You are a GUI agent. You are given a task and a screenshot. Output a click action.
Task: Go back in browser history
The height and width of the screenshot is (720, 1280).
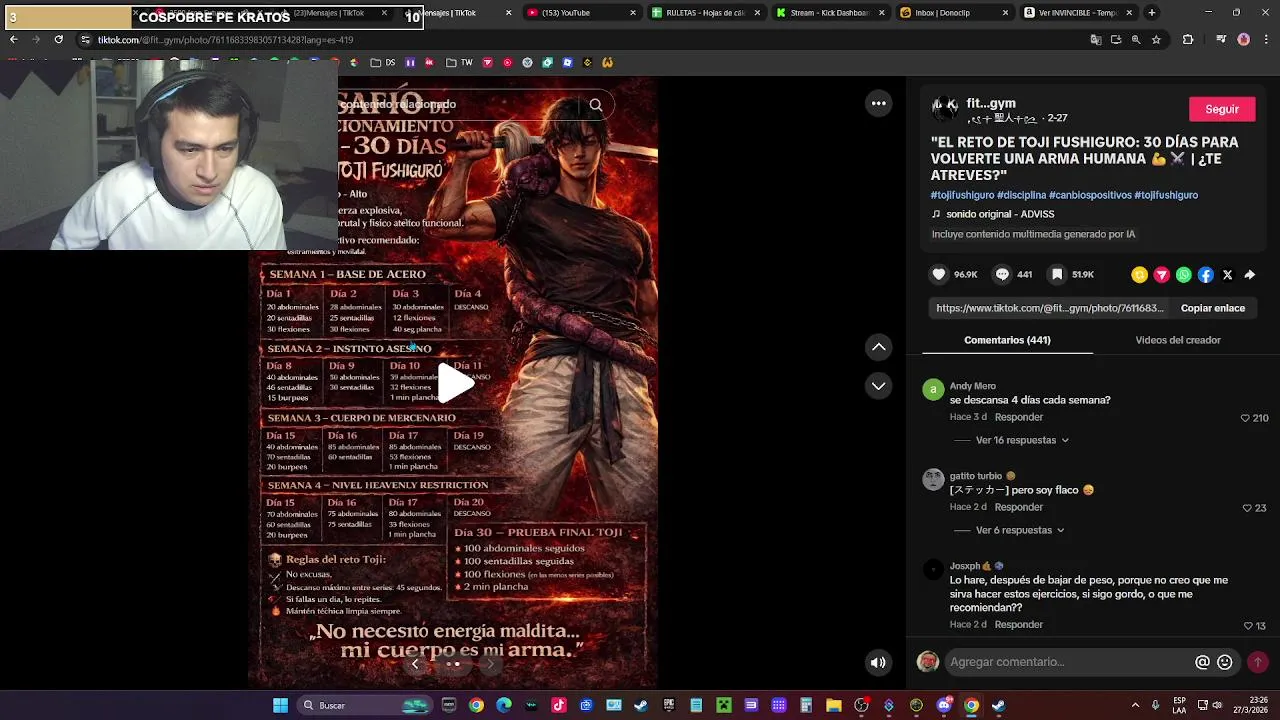coord(13,40)
